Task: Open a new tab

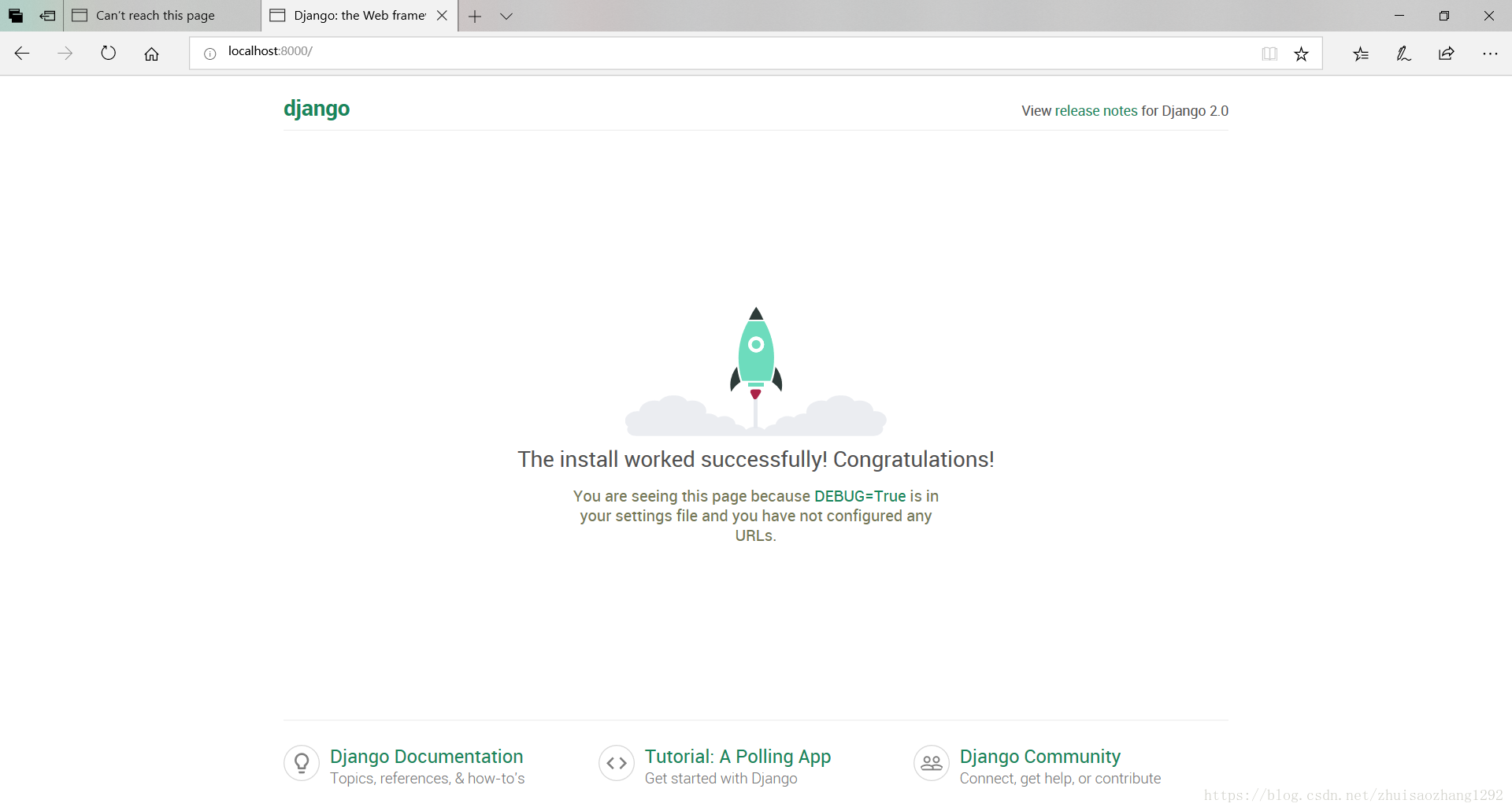Action: click(x=475, y=16)
